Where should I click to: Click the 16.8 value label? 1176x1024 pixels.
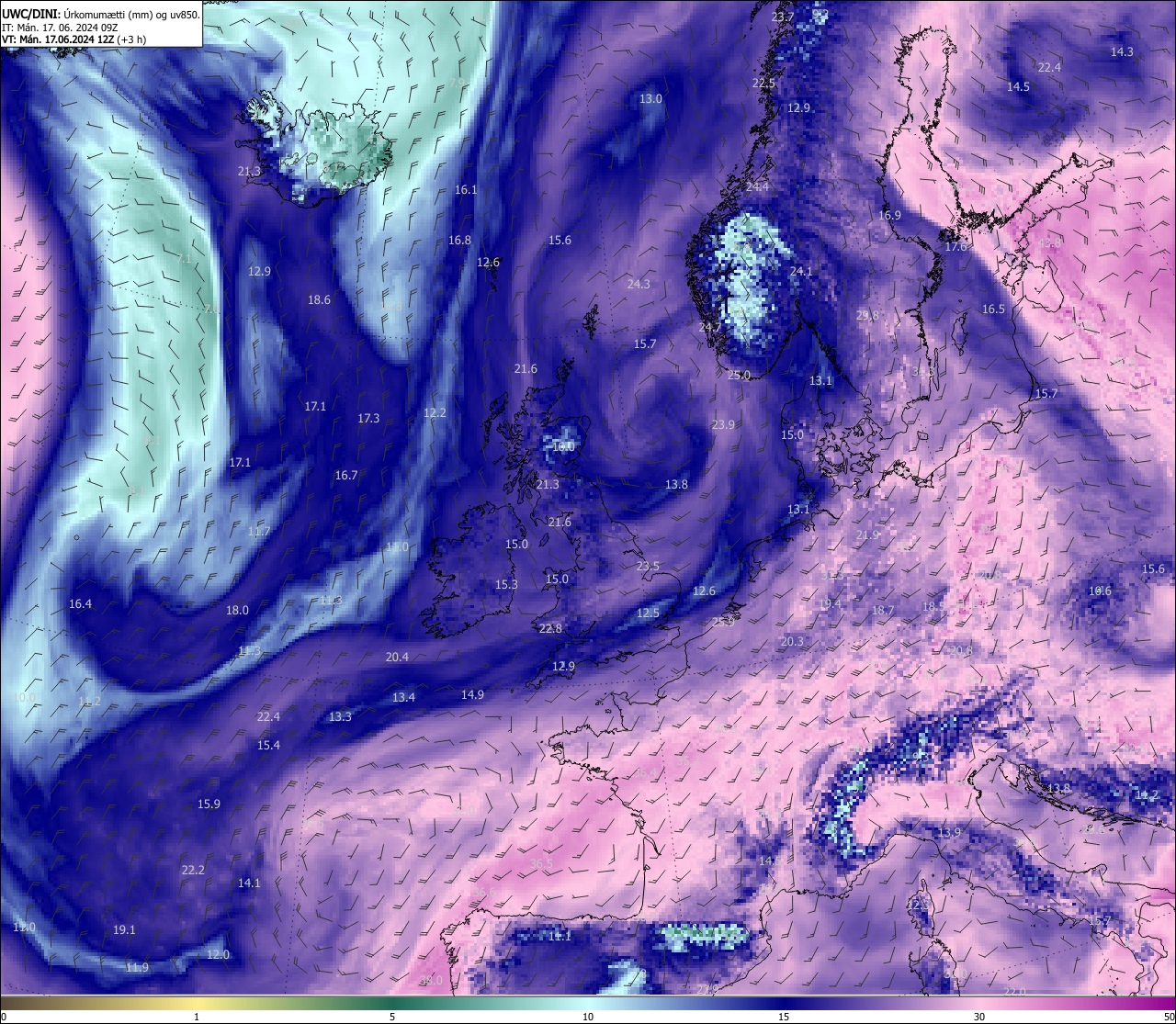(459, 240)
